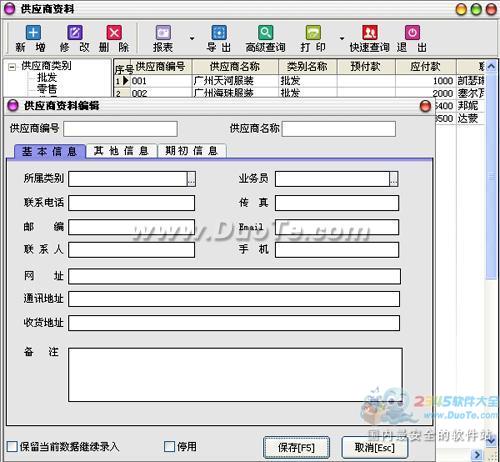Collapse the 供应商类别 tree node
Image resolution: width=500 pixels, height=462 pixels.
[x=12, y=67]
